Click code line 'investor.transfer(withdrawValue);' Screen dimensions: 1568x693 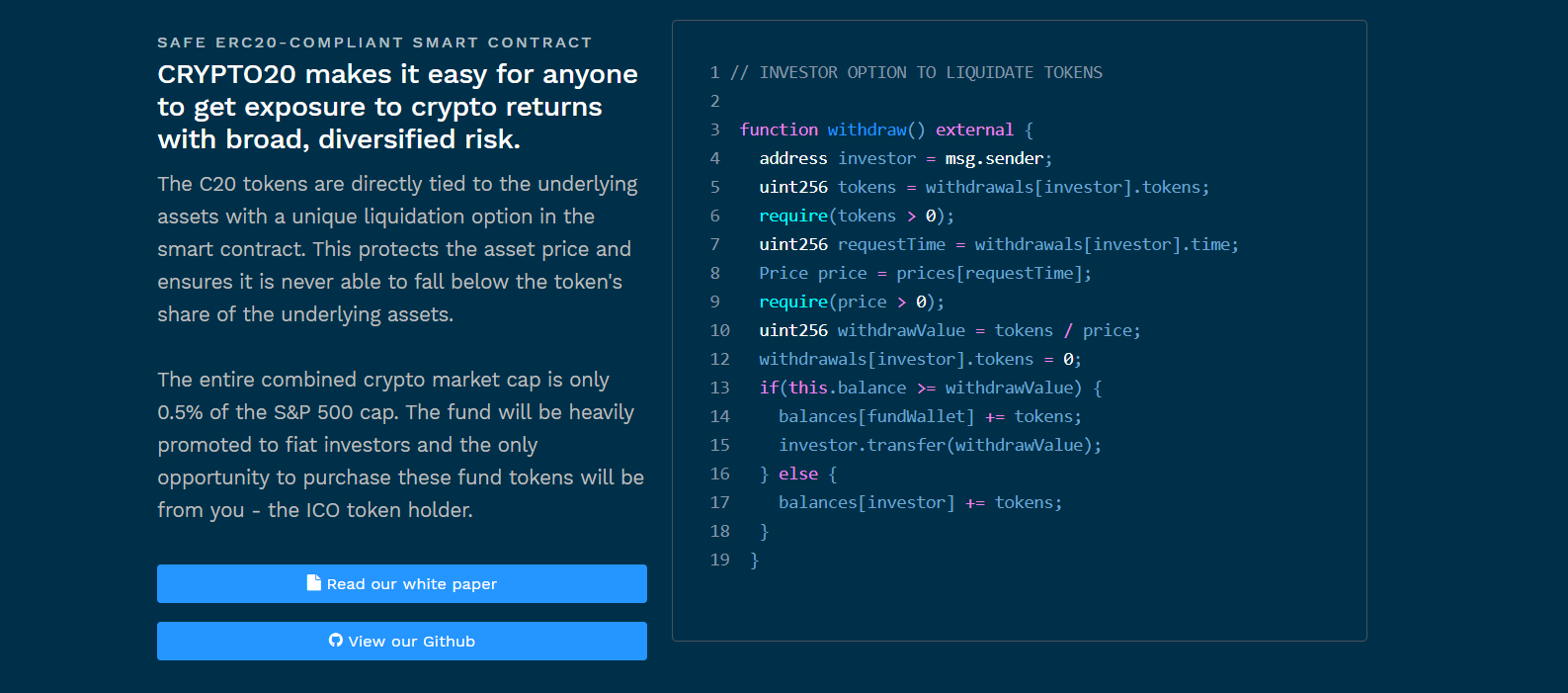pyautogui.click(x=940, y=445)
